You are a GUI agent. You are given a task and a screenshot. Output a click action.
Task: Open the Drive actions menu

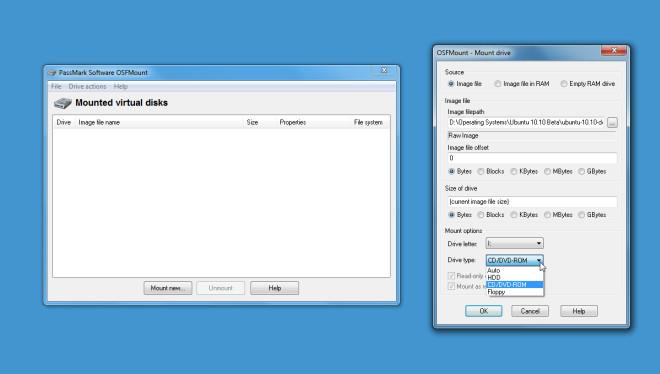(87, 87)
